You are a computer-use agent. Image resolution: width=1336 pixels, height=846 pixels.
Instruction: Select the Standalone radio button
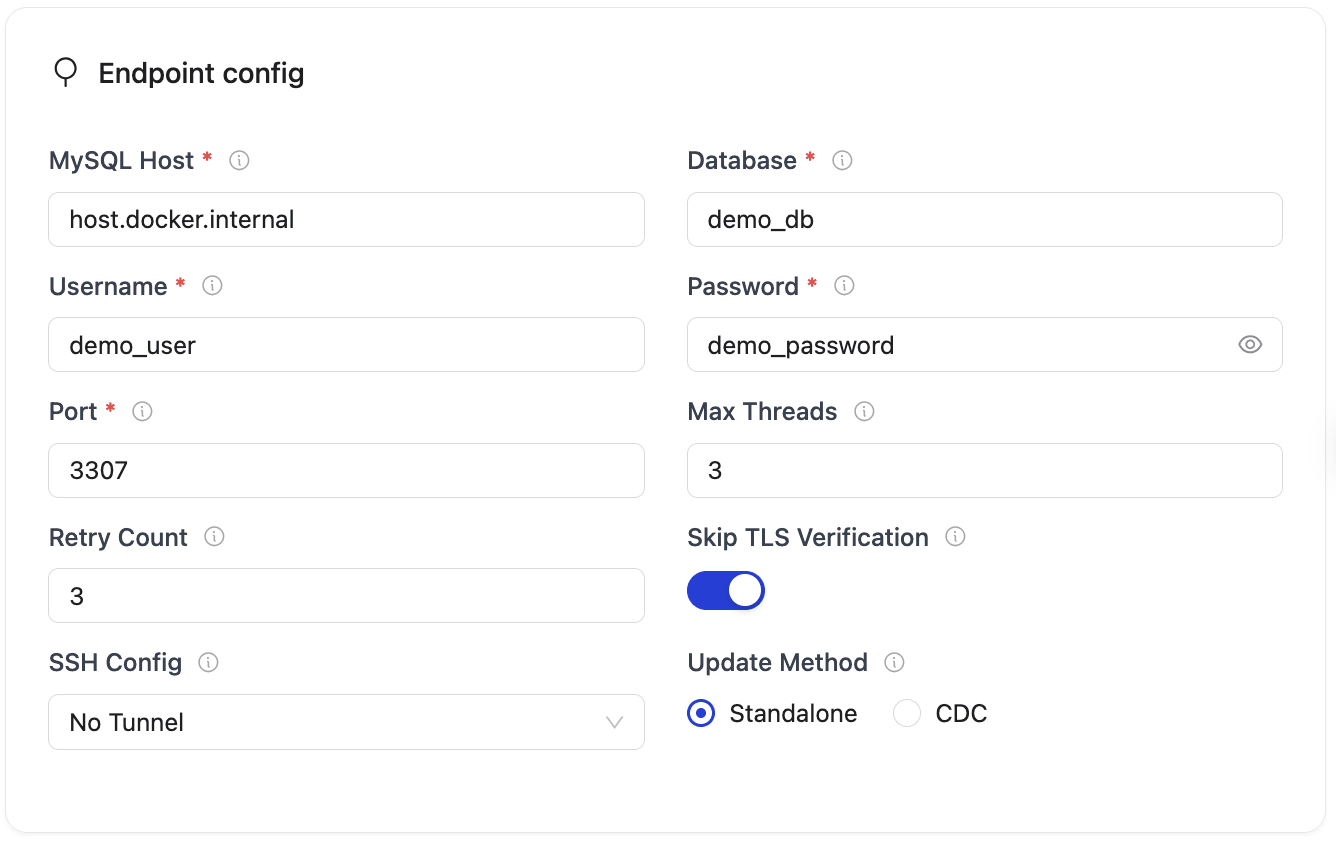click(x=702, y=714)
